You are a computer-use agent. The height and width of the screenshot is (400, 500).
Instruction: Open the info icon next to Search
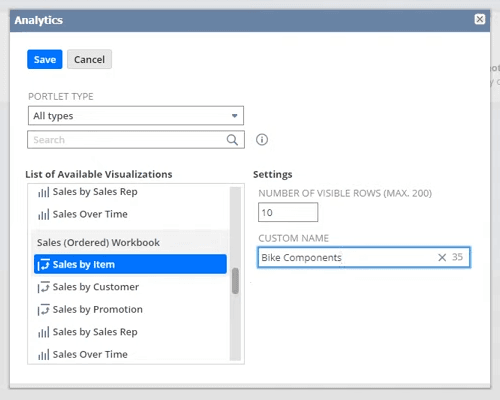[x=262, y=140]
